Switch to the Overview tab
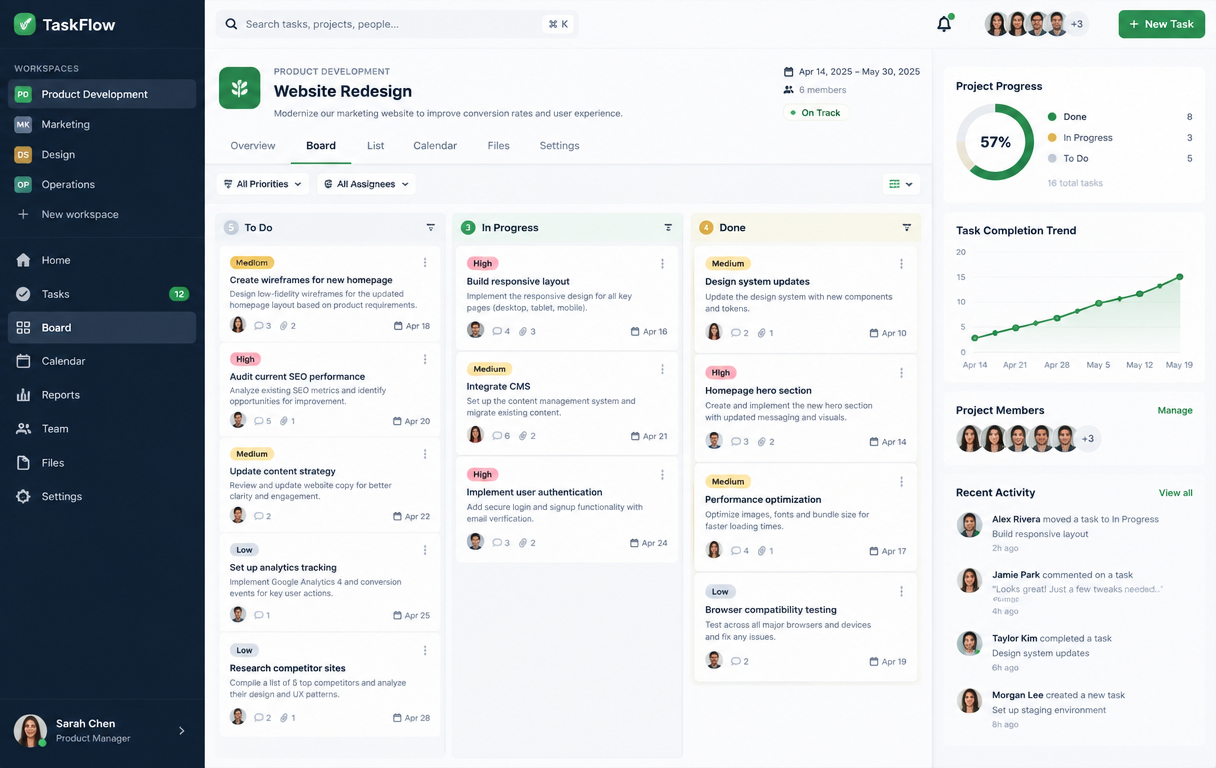Viewport: 1216px width, 768px height. [x=253, y=146]
